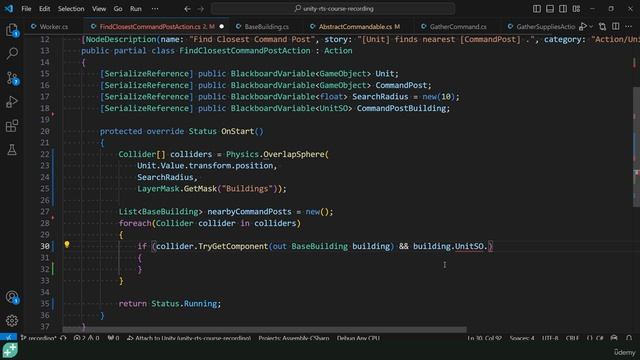Viewport: 640px width, 360px height.
Task: Open the Go menu
Action: [118, 9]
